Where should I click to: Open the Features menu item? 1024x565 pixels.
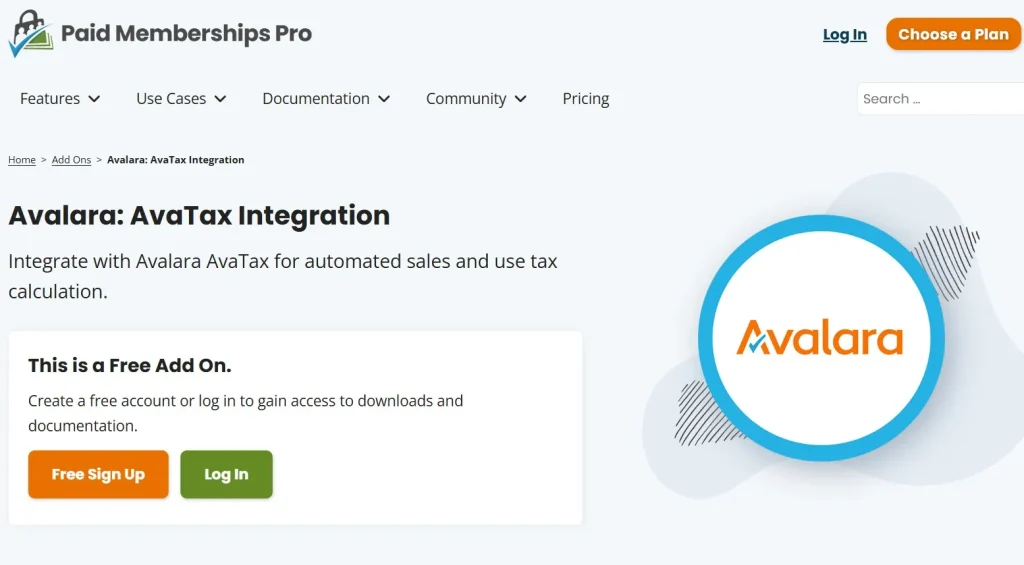click(x=50, y=99)
